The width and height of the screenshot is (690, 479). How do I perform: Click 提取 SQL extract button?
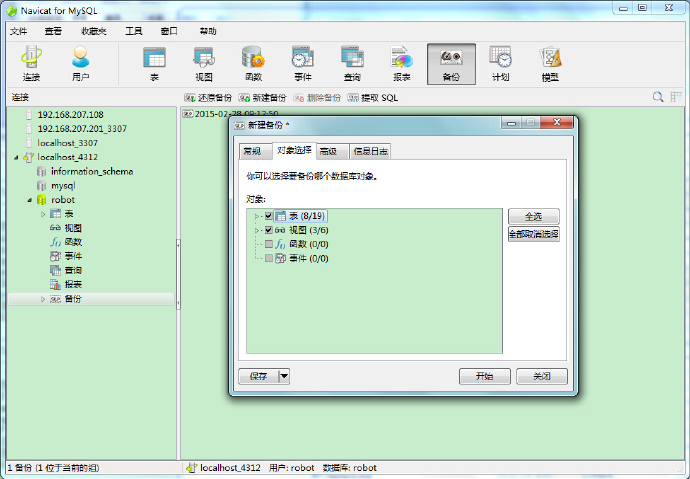[x=373, y=98]
